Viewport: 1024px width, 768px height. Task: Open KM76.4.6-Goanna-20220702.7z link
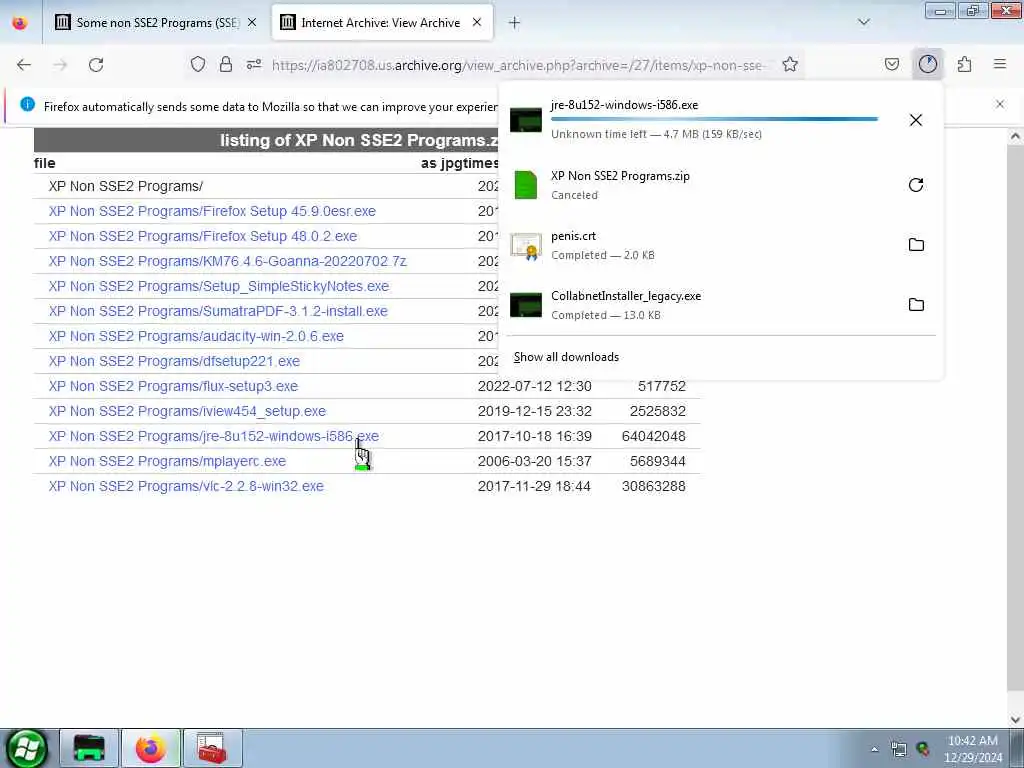(x=227, y=261)
